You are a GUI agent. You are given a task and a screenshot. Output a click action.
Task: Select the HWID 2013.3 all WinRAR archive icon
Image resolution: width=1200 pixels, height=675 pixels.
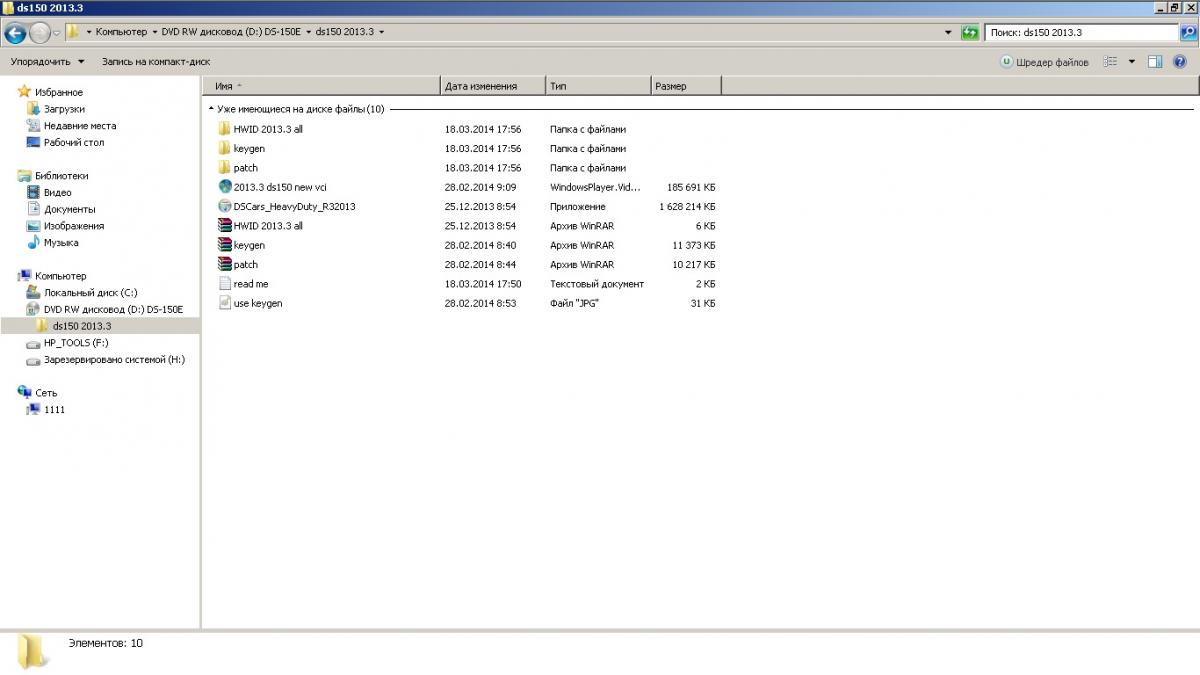tap(224, 225)
